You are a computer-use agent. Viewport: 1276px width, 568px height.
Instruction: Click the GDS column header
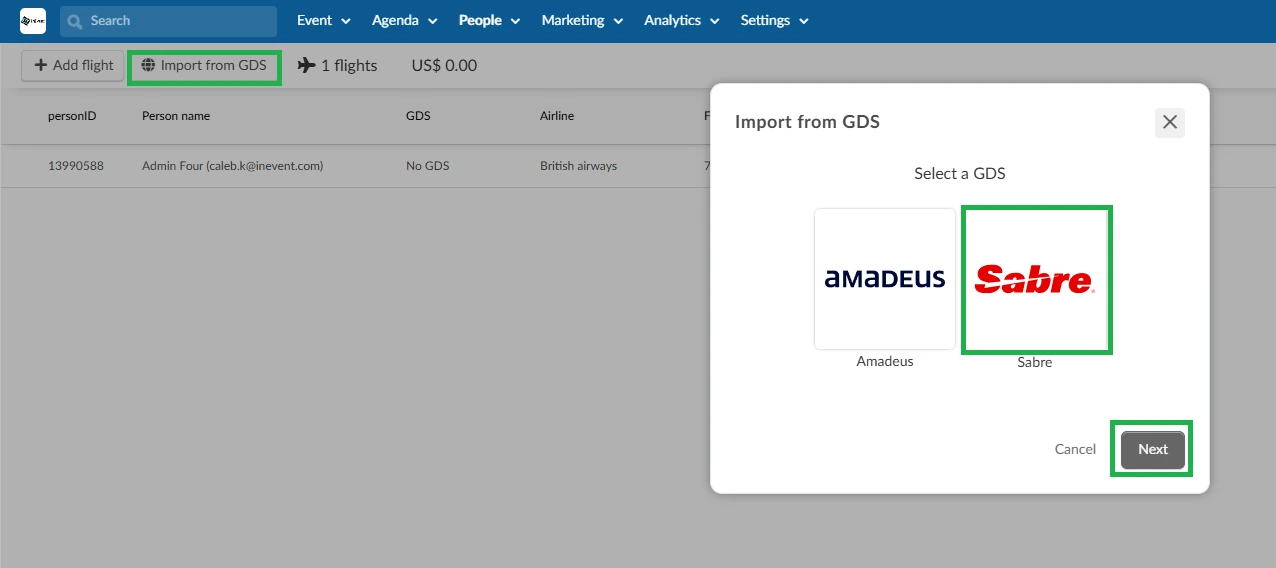[418, 116]
